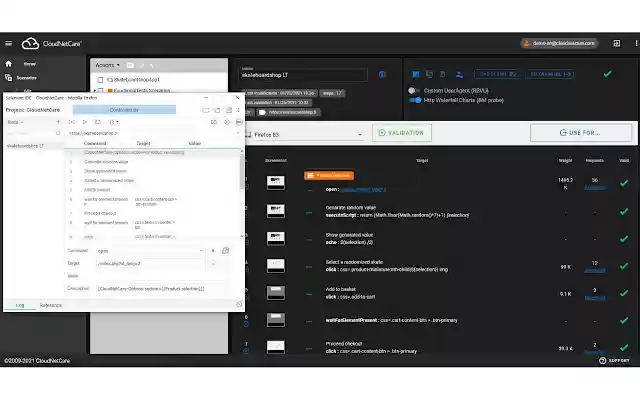Switch to Reference tab in Selenium IDE

tap(51, 305)
